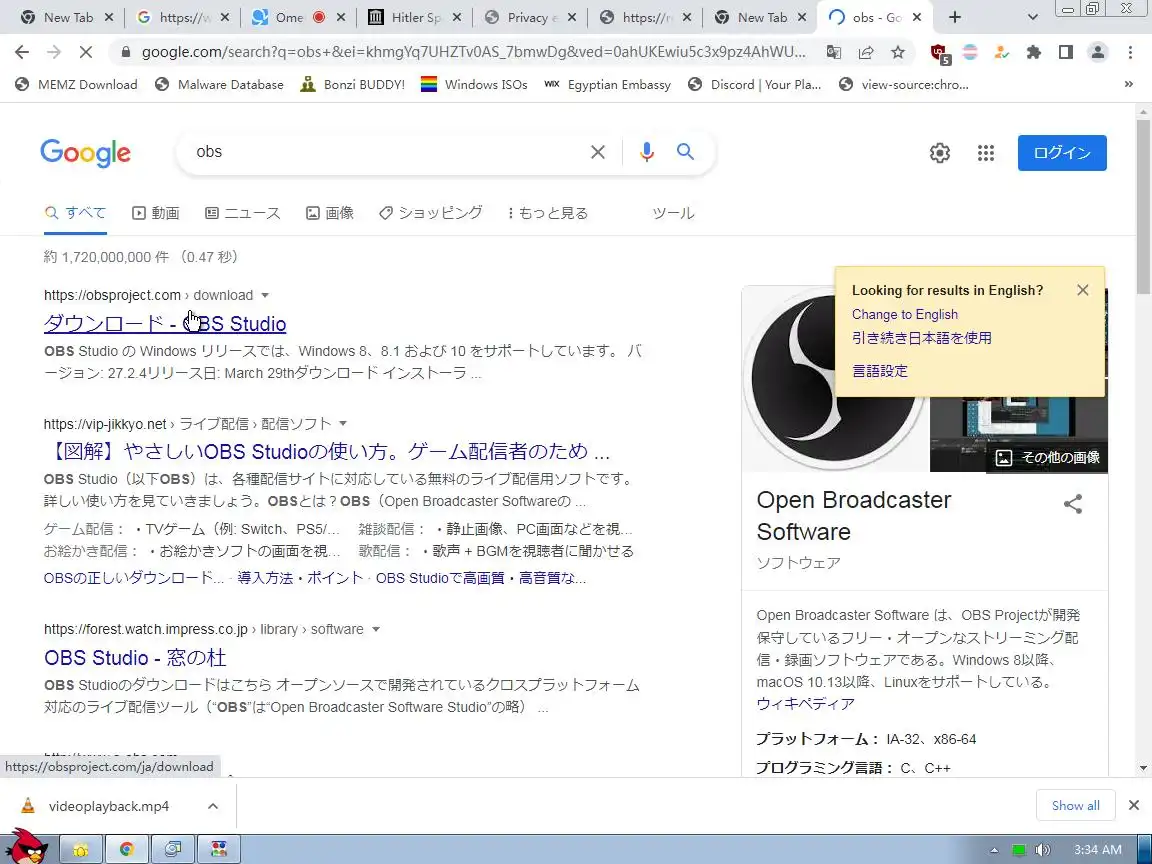The height and width of the screenshot is (864, 1152).
Task: Select the すべて search tab
Action: click(75, 213)
